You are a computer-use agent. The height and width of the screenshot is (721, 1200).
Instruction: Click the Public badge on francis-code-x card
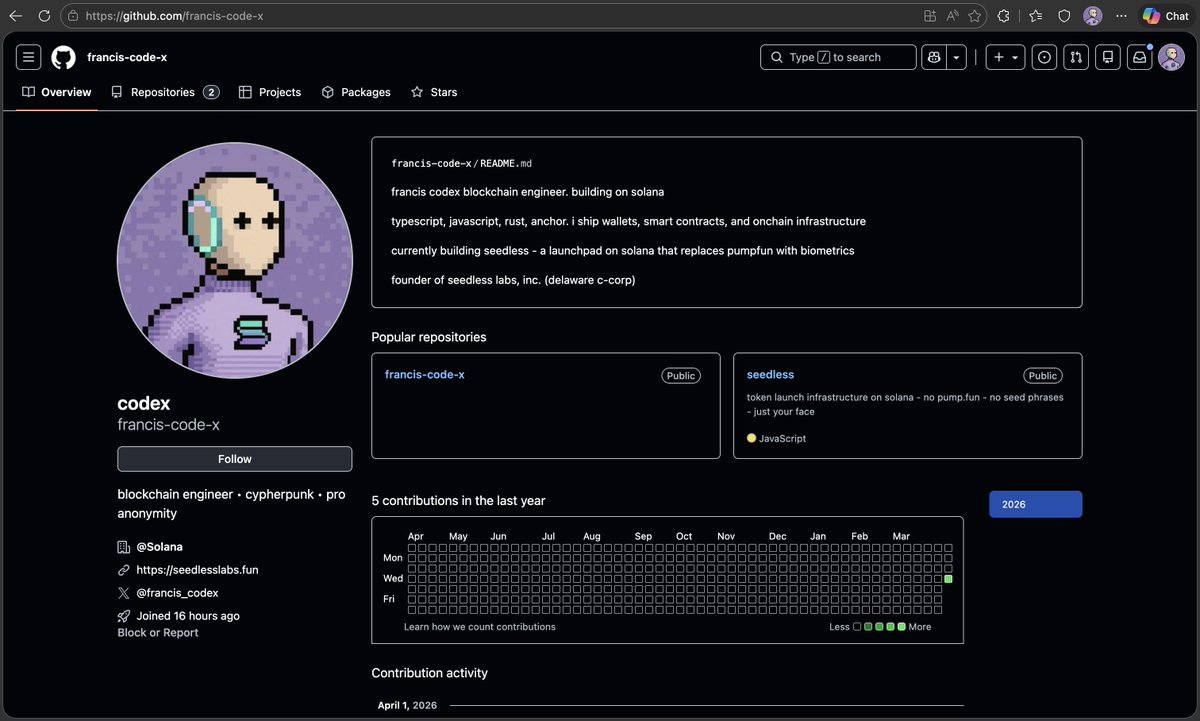[x=681, y=376]
